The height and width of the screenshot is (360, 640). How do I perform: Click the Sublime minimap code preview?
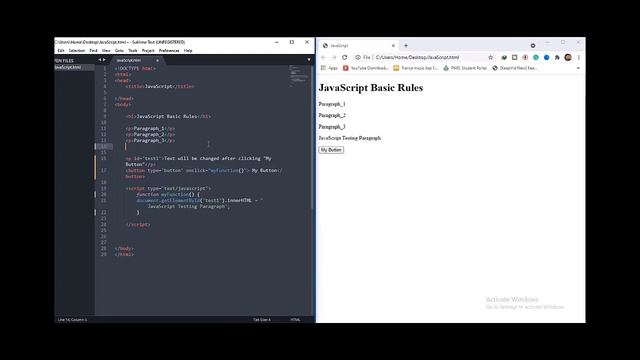coord(299,76)
